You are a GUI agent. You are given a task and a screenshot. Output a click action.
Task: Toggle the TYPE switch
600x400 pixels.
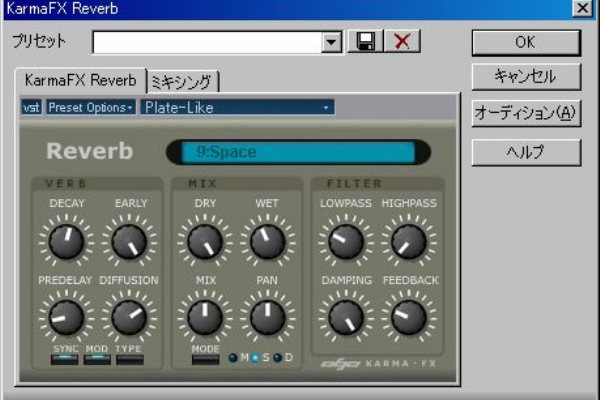130,359
